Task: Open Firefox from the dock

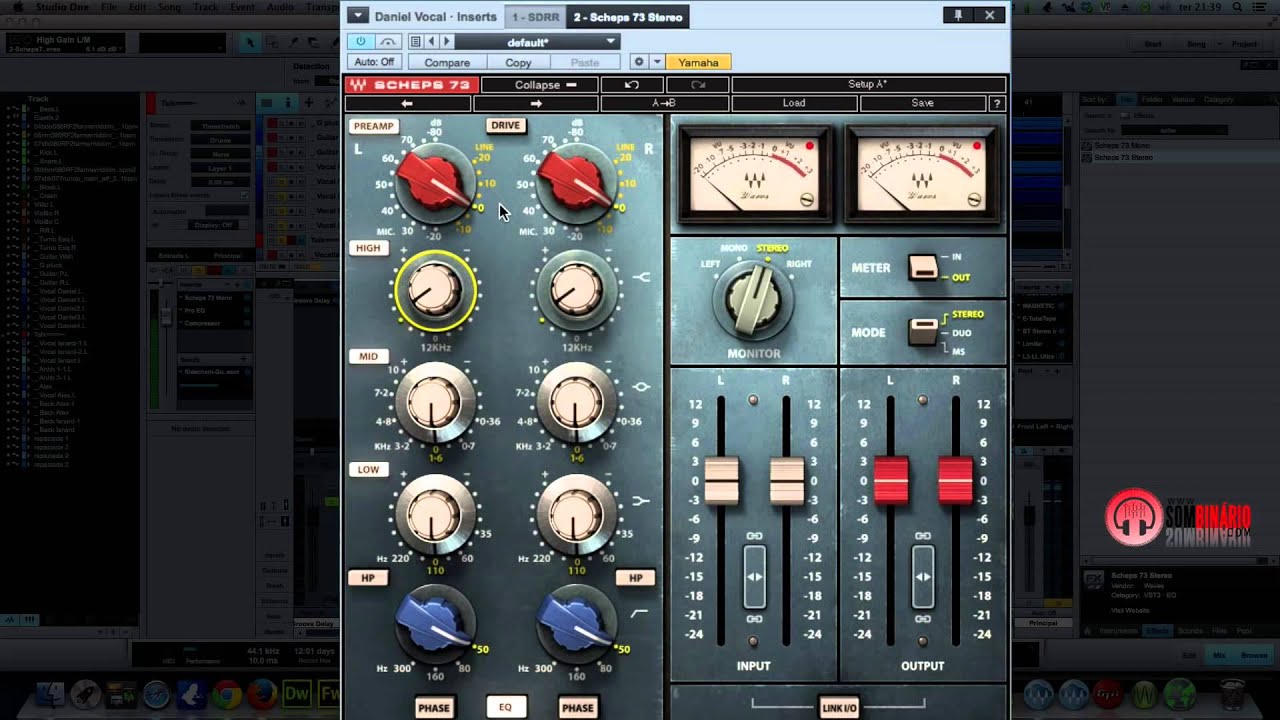Action: point(262,695)
